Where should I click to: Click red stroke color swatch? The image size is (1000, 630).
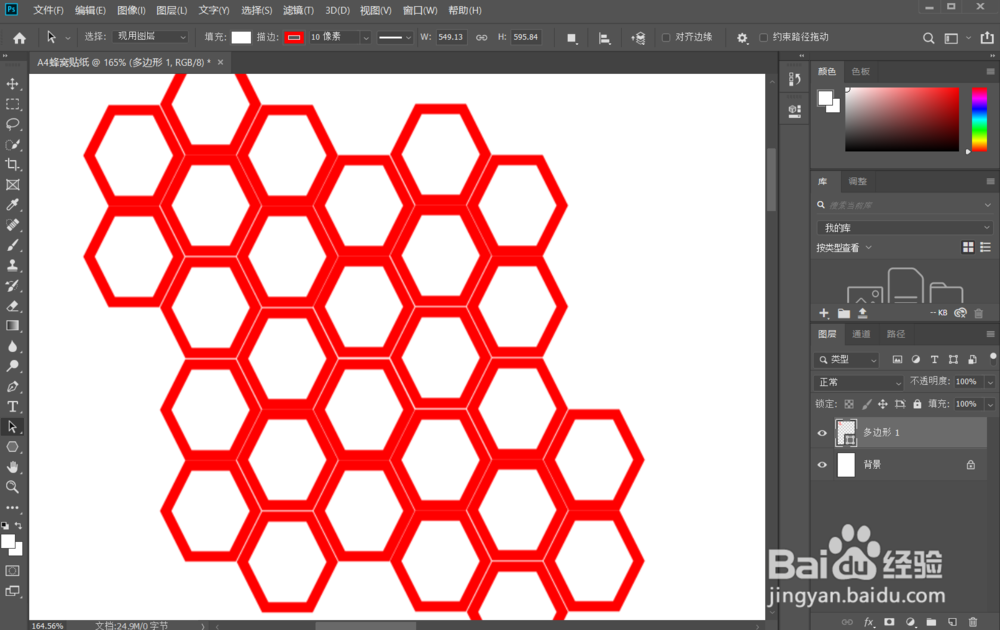point(294,38)
